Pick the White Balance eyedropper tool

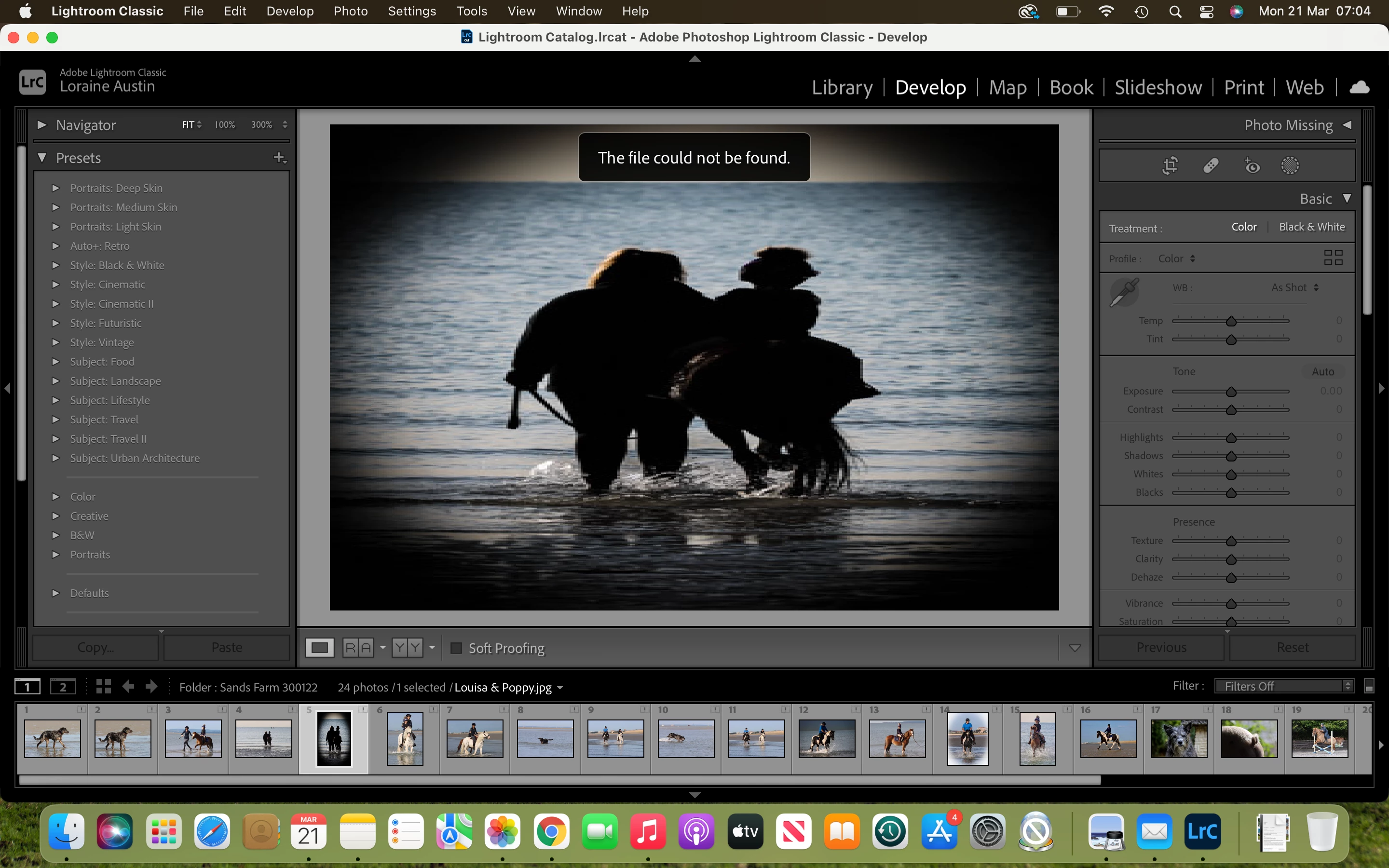pyautogui.click(x=1124, y=292)
